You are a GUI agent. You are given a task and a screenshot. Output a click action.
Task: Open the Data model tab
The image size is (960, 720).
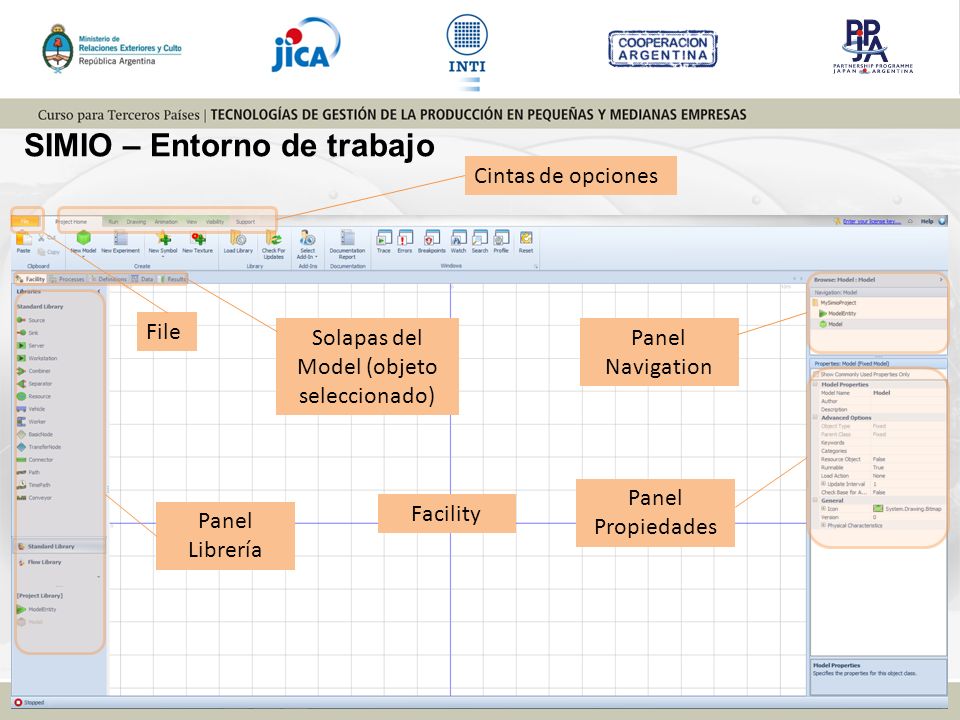(143, 279)
